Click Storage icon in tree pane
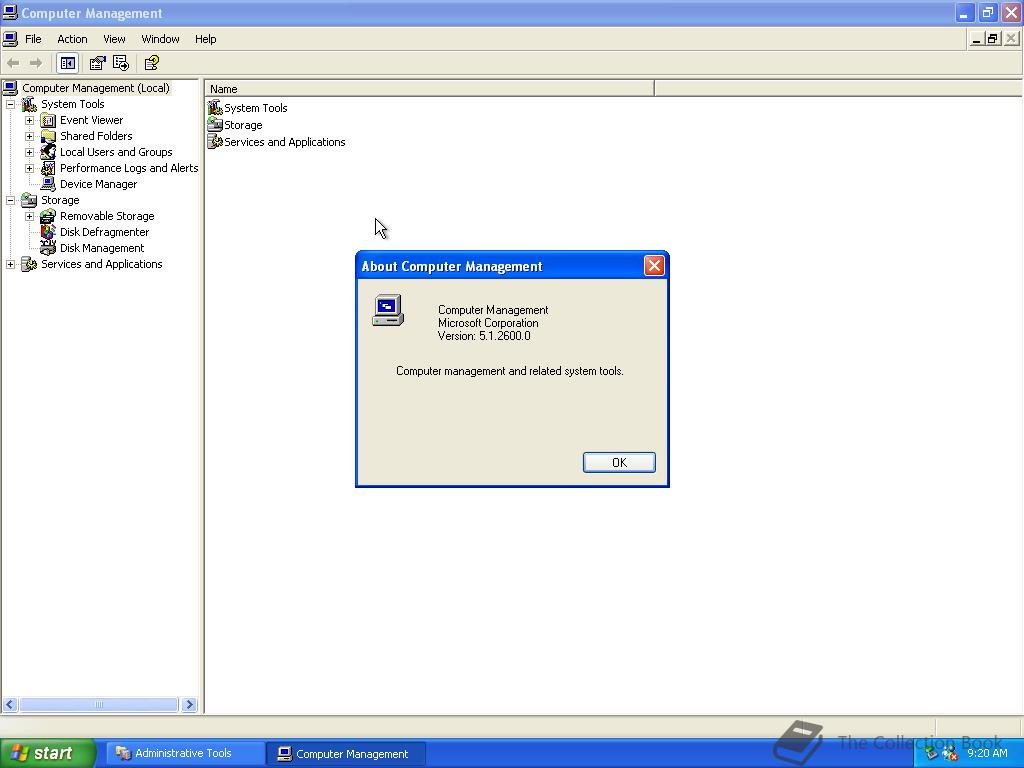The height and width of the screenshot is (768, 1024). (x=29, y=200)
